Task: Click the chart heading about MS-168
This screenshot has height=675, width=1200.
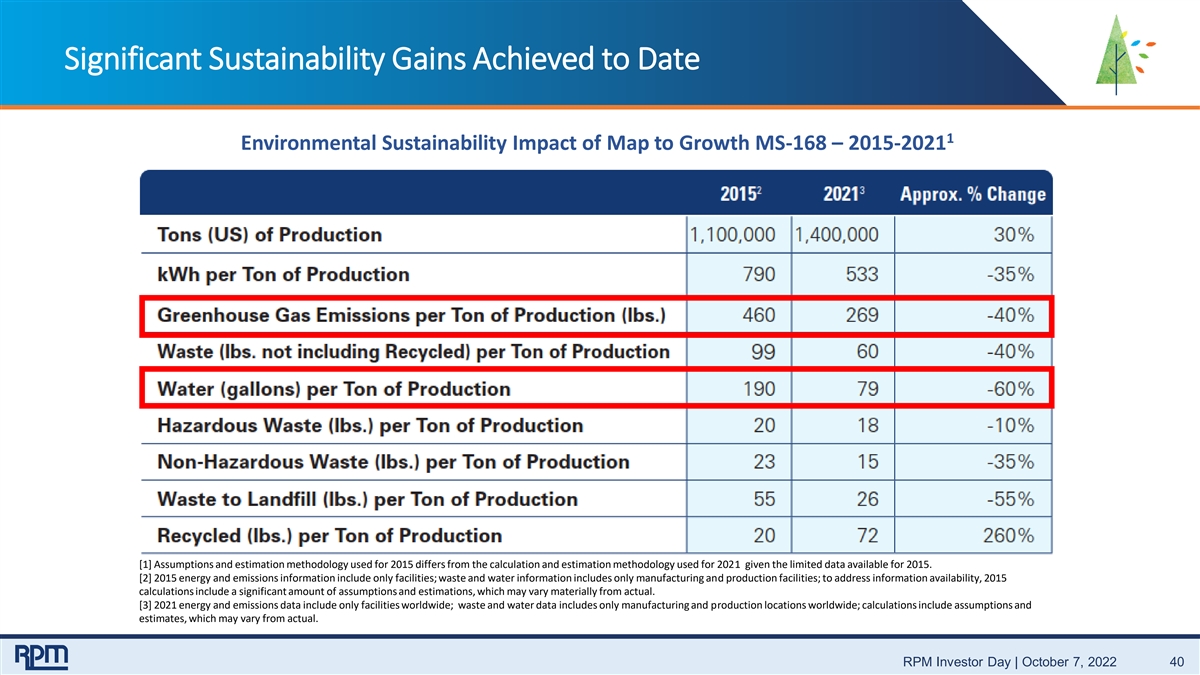Action: (598, 143)
